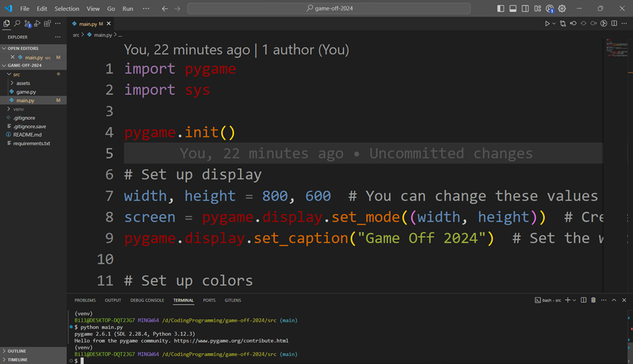
Task: Split the terminal panel
Action: (x=583, y=300)
